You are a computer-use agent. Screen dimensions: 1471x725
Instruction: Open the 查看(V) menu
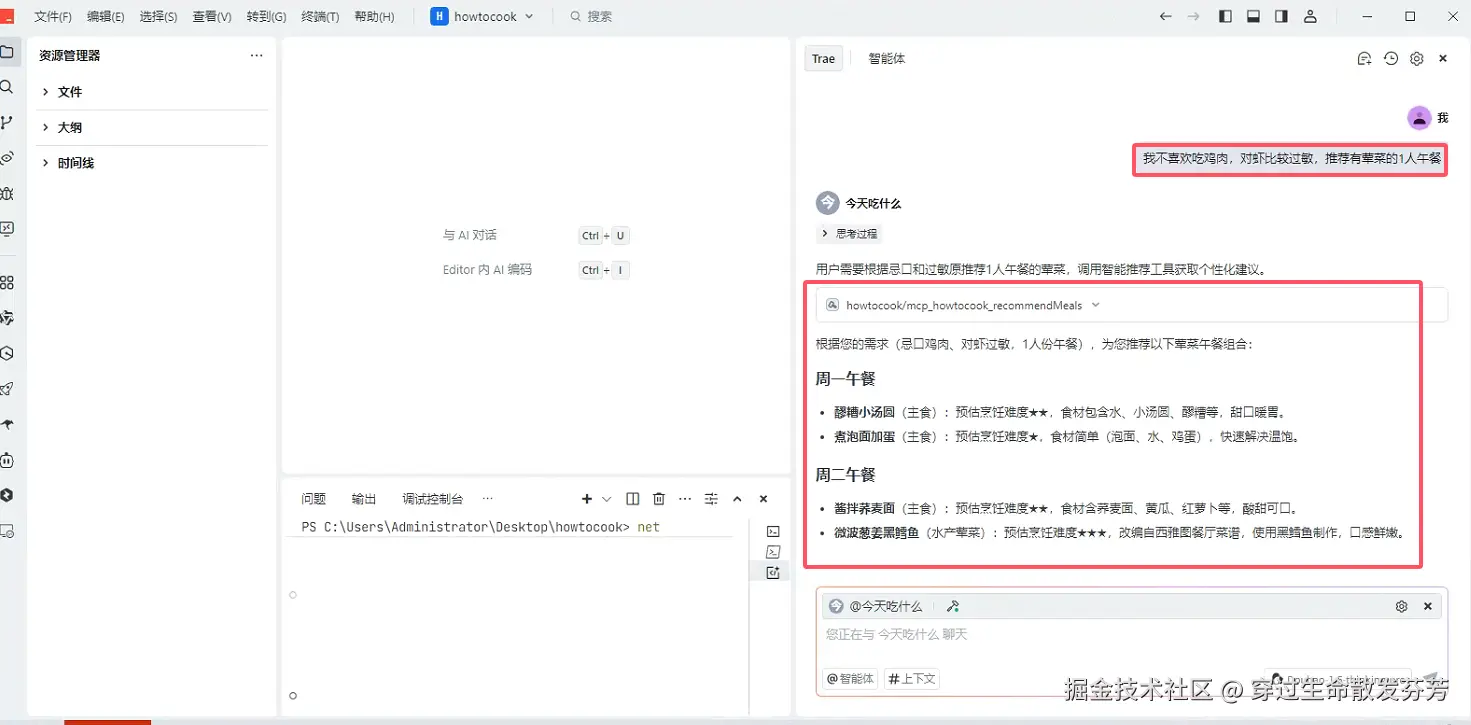pos(212,17)
